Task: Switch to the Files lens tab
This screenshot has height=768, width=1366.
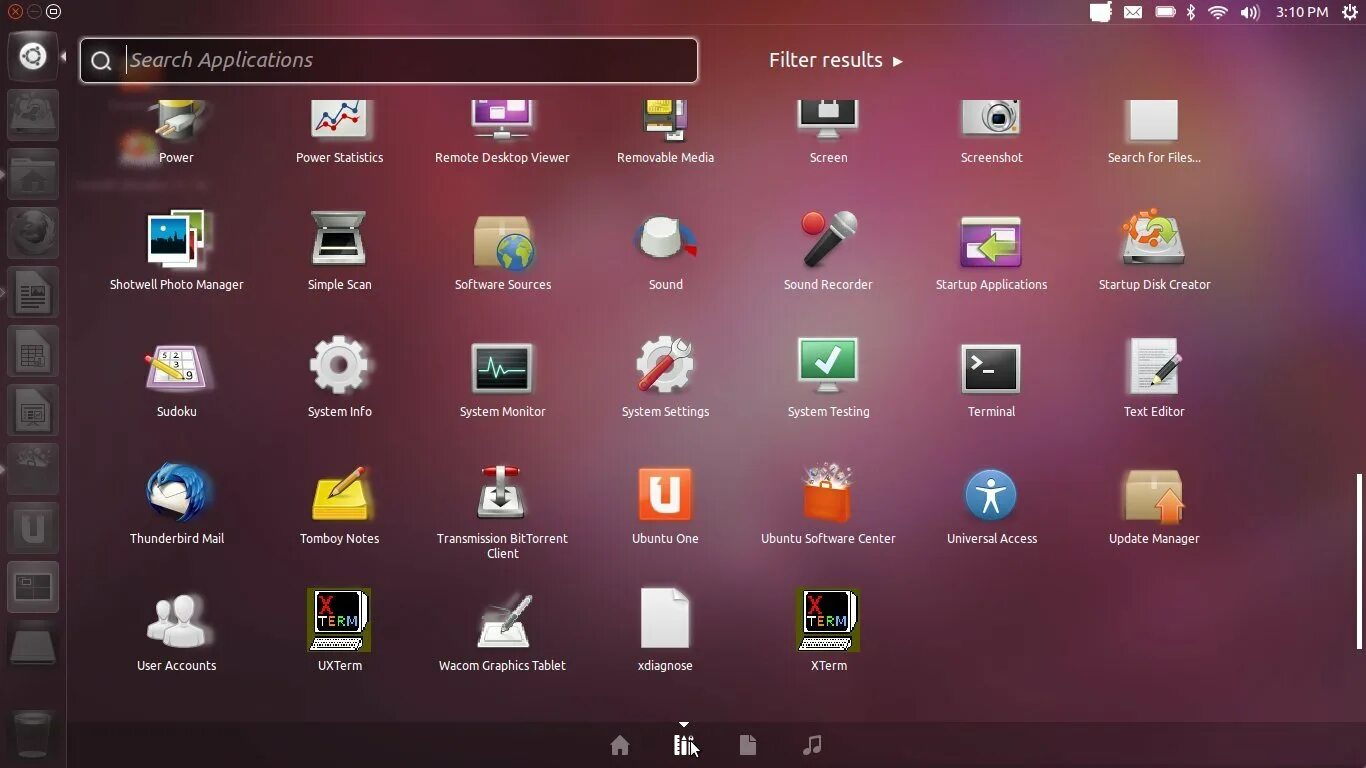Action: [x=748, y=745]
